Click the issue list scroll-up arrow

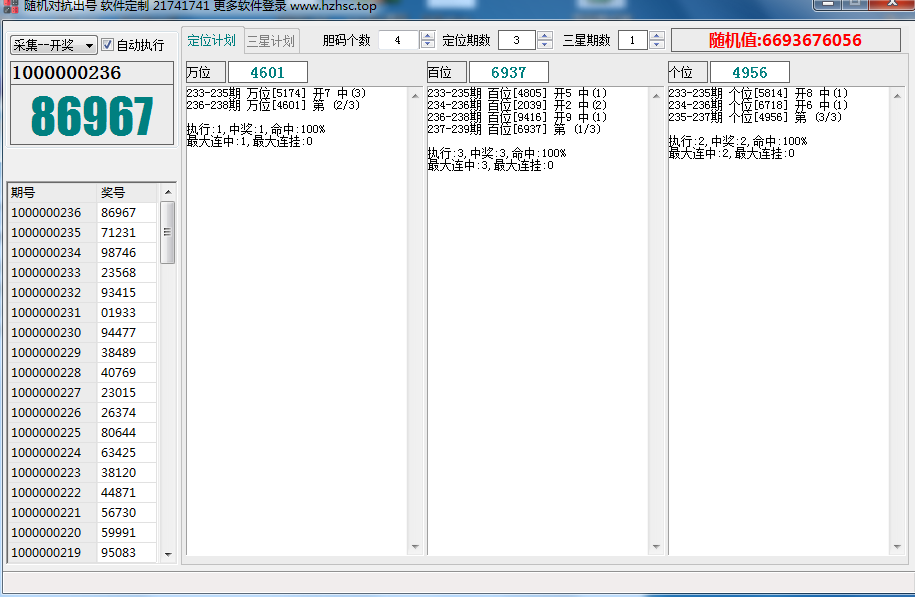[x=168, y=192]
